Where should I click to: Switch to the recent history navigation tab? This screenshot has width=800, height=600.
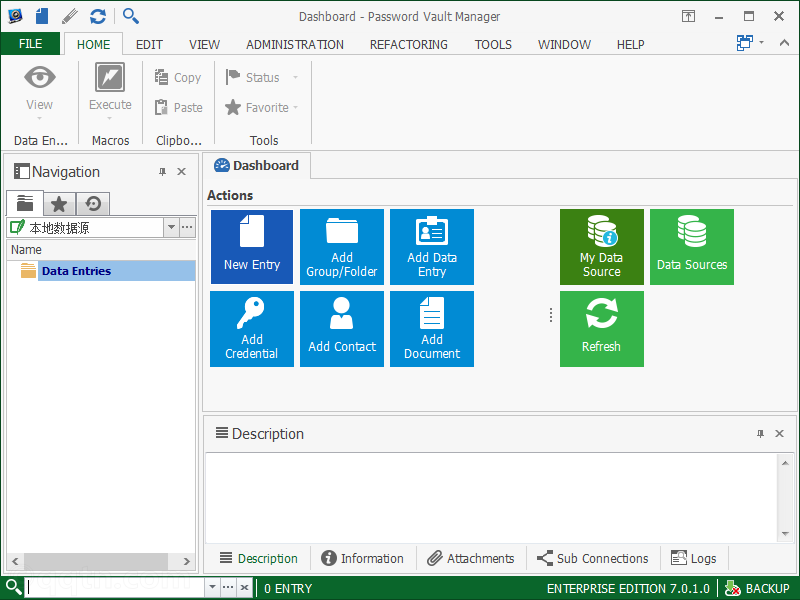coord(93,204)
